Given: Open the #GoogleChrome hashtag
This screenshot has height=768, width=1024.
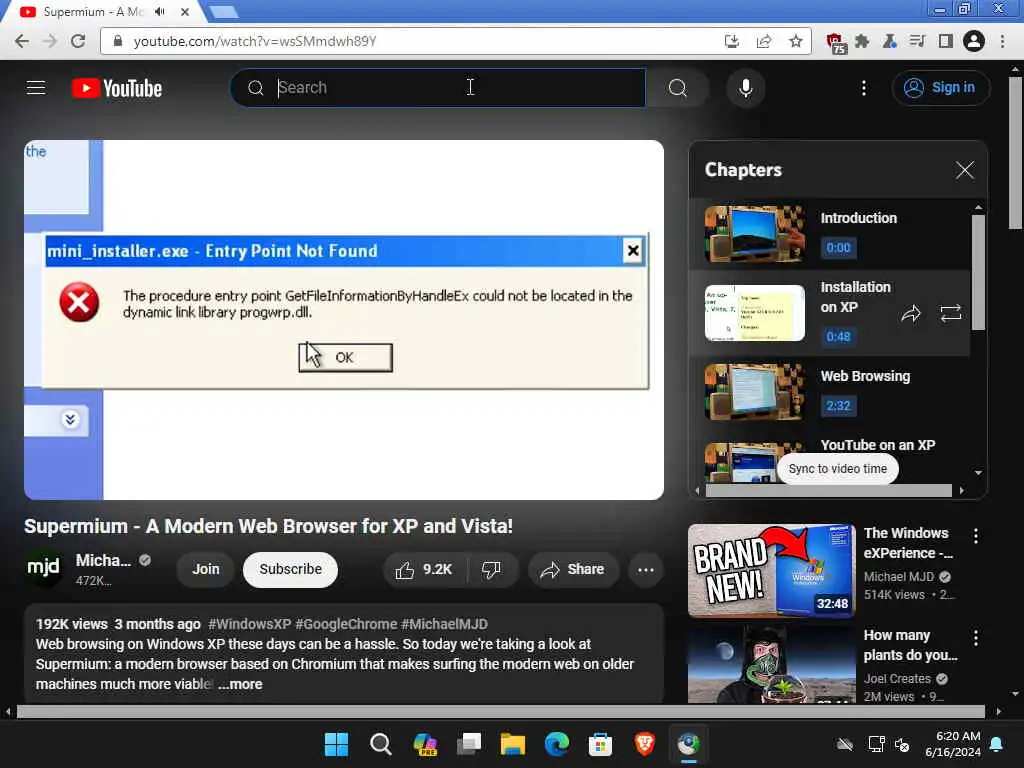Looking at the screenshot, I should 346,624.
